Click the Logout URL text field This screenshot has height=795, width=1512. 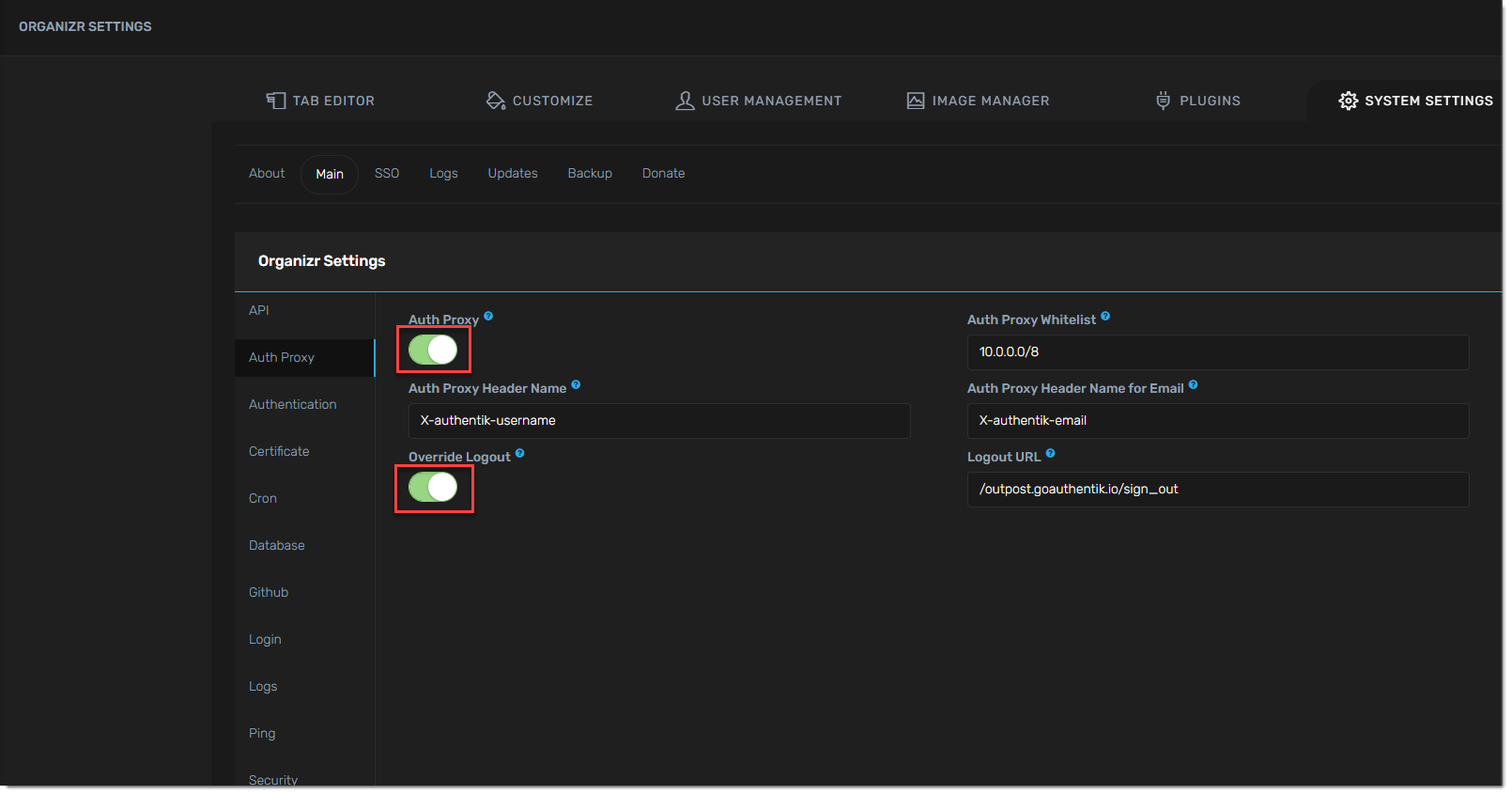[1217, 490]
